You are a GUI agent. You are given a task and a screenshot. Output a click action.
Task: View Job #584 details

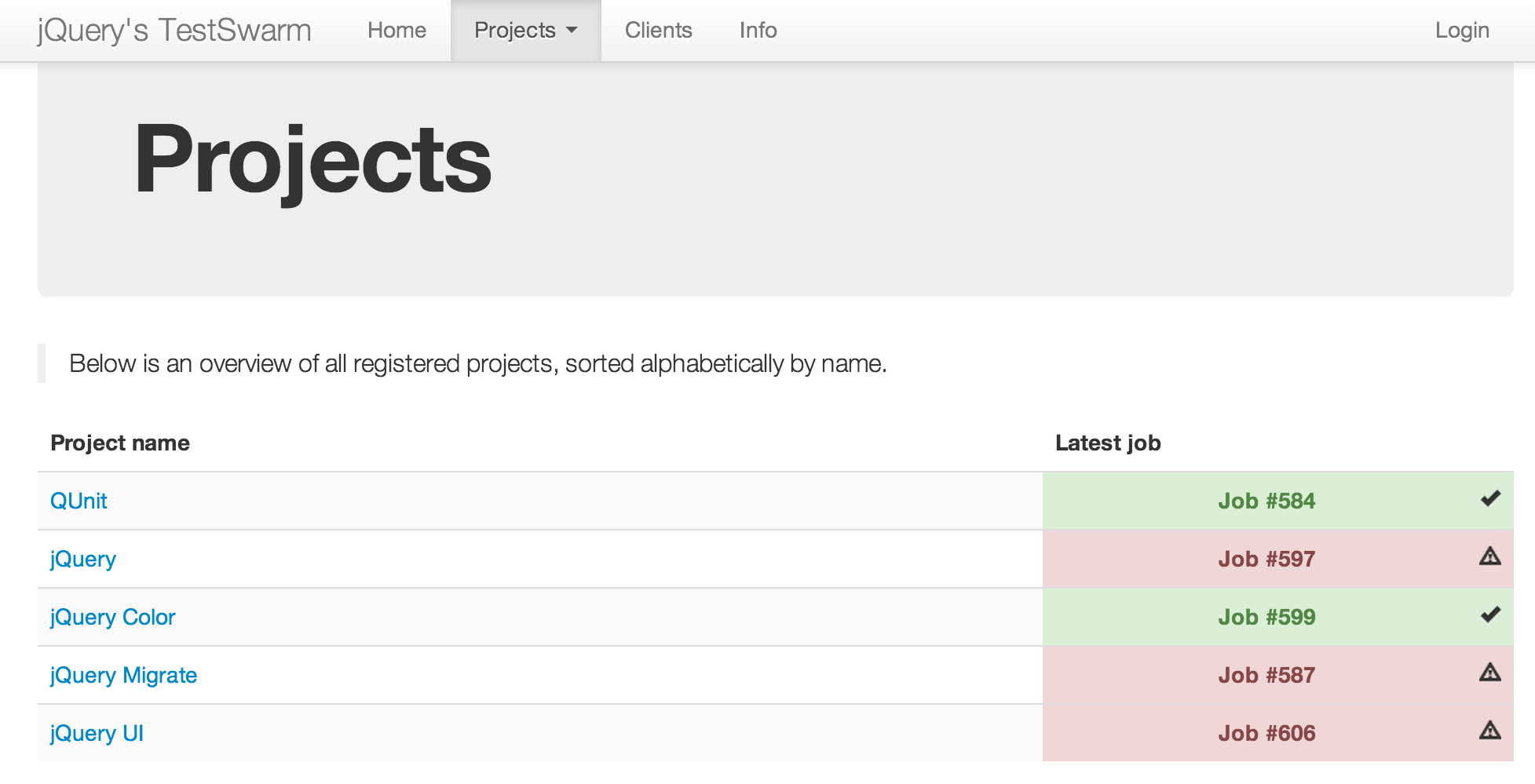pyautogui.click(x=1266, y=501)
